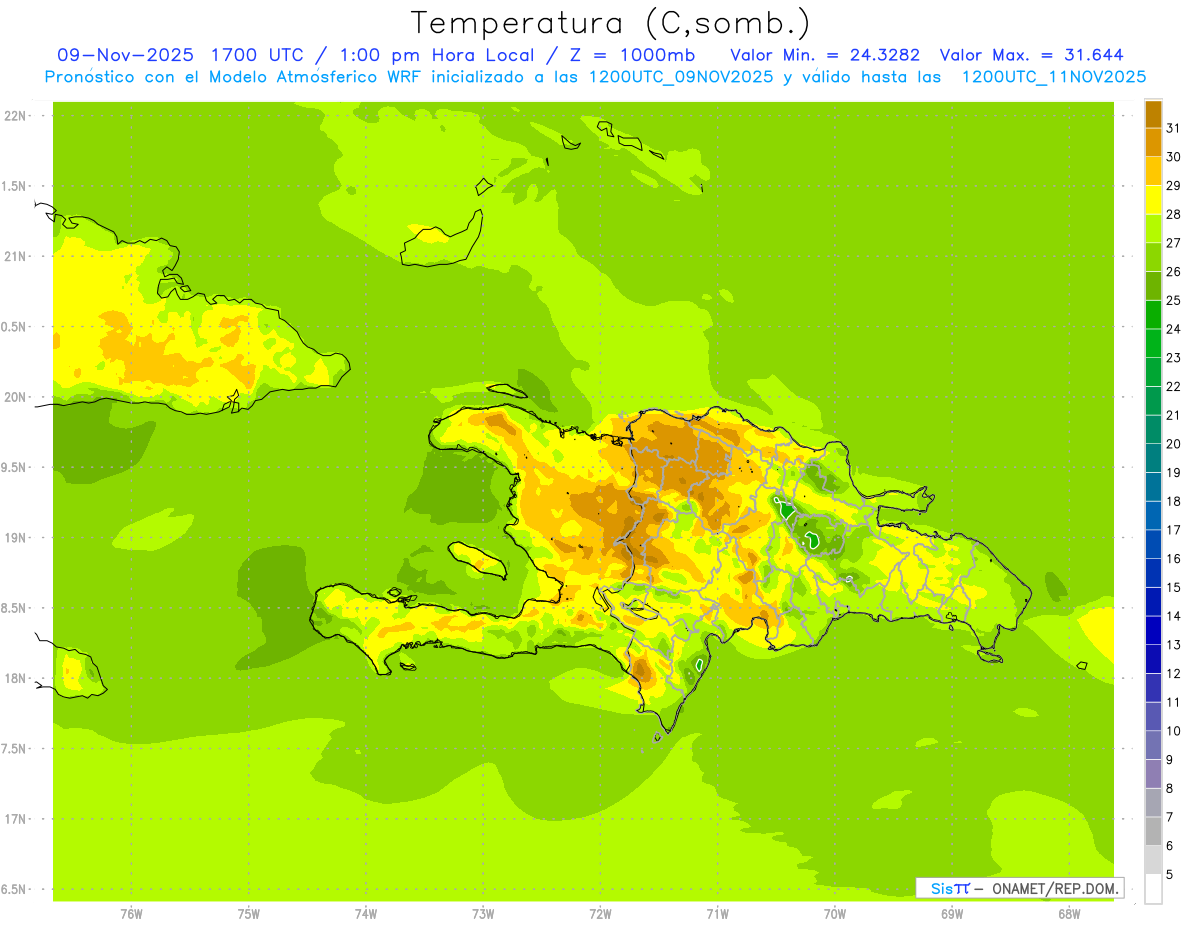
Task: Click the legend value "20"
Action: 1174,444
